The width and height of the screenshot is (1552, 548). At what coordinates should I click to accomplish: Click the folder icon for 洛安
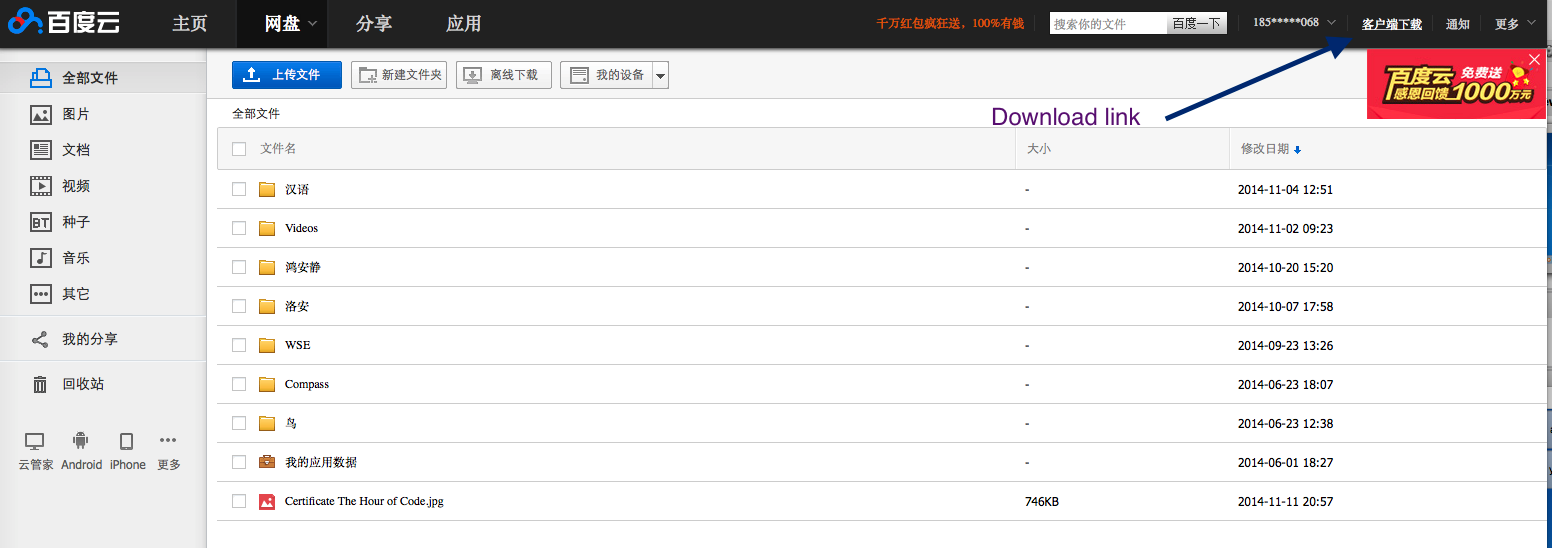pyautogui.click(x=267, y=306)
